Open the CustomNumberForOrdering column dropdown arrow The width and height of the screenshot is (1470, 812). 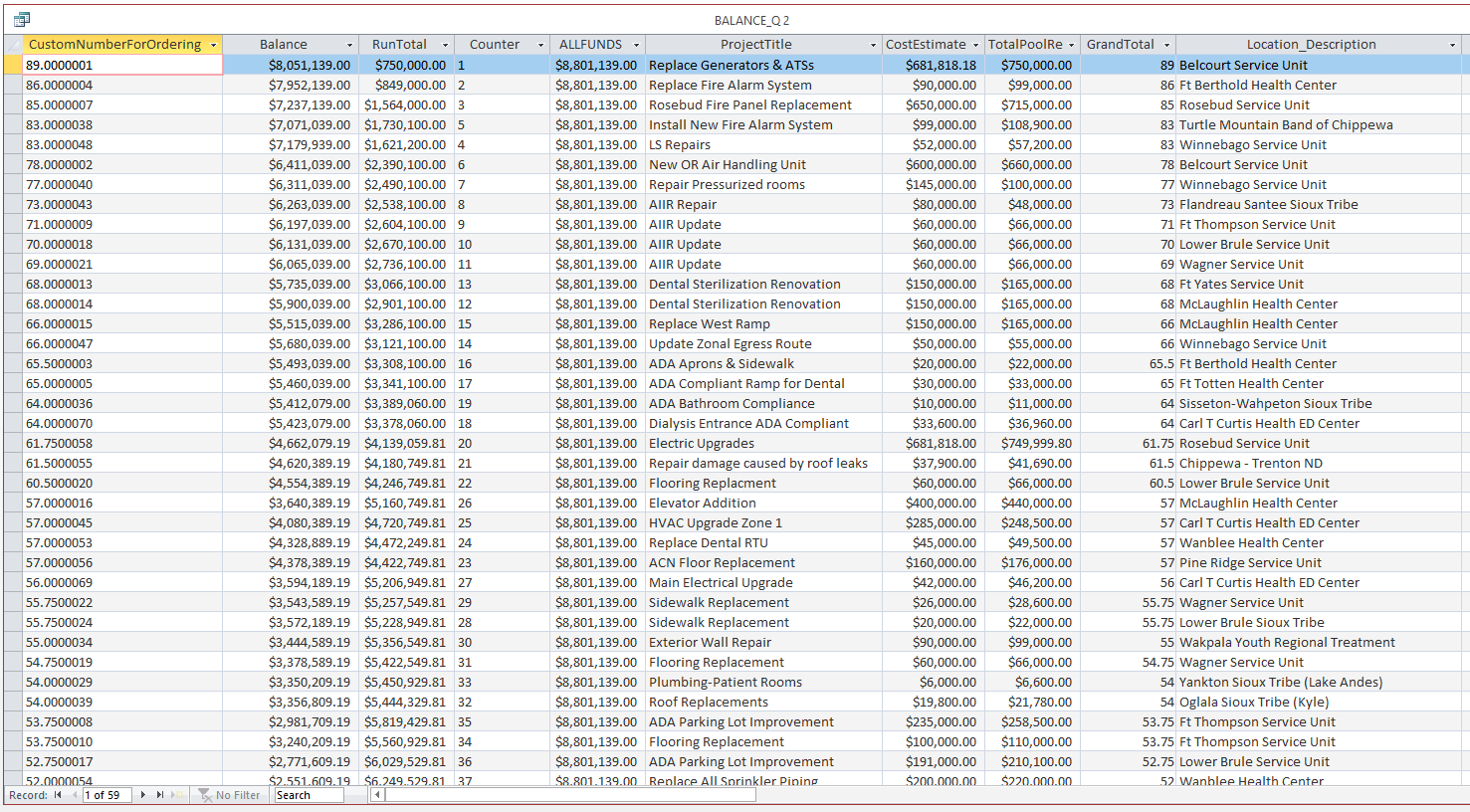(213, 45)
